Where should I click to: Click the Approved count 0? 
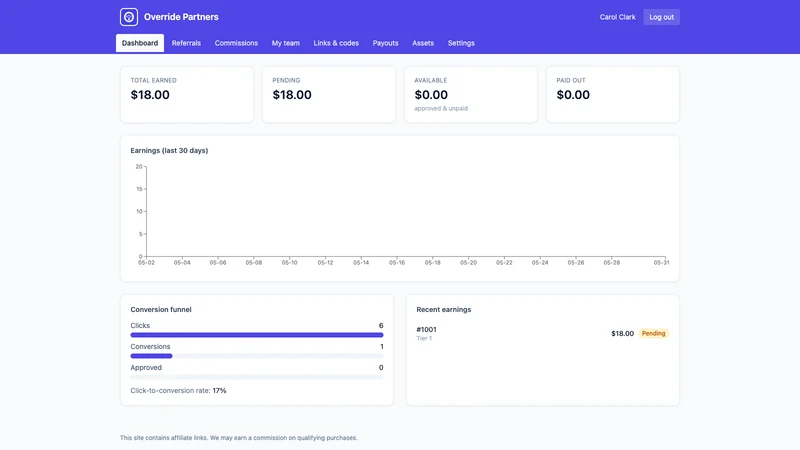click(381, 367)
